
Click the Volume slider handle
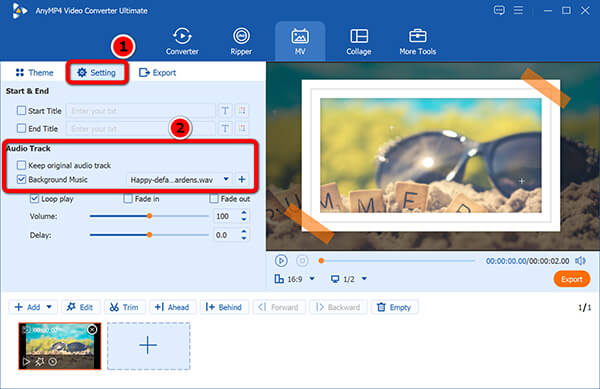150,216
